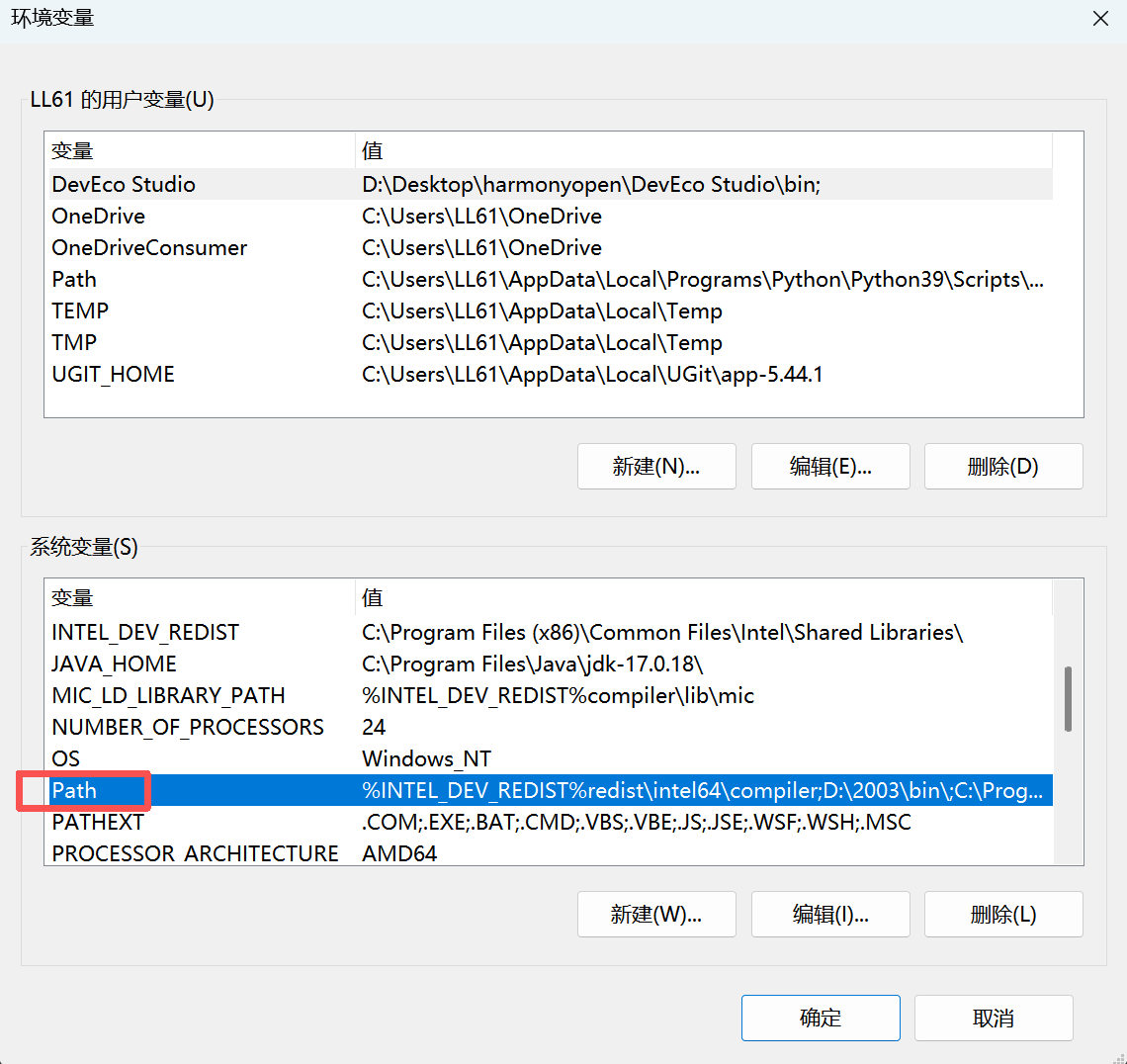Close the 环境变量 dialog window
The image size is (1127, 1064).
click(x=1100, y=19)
